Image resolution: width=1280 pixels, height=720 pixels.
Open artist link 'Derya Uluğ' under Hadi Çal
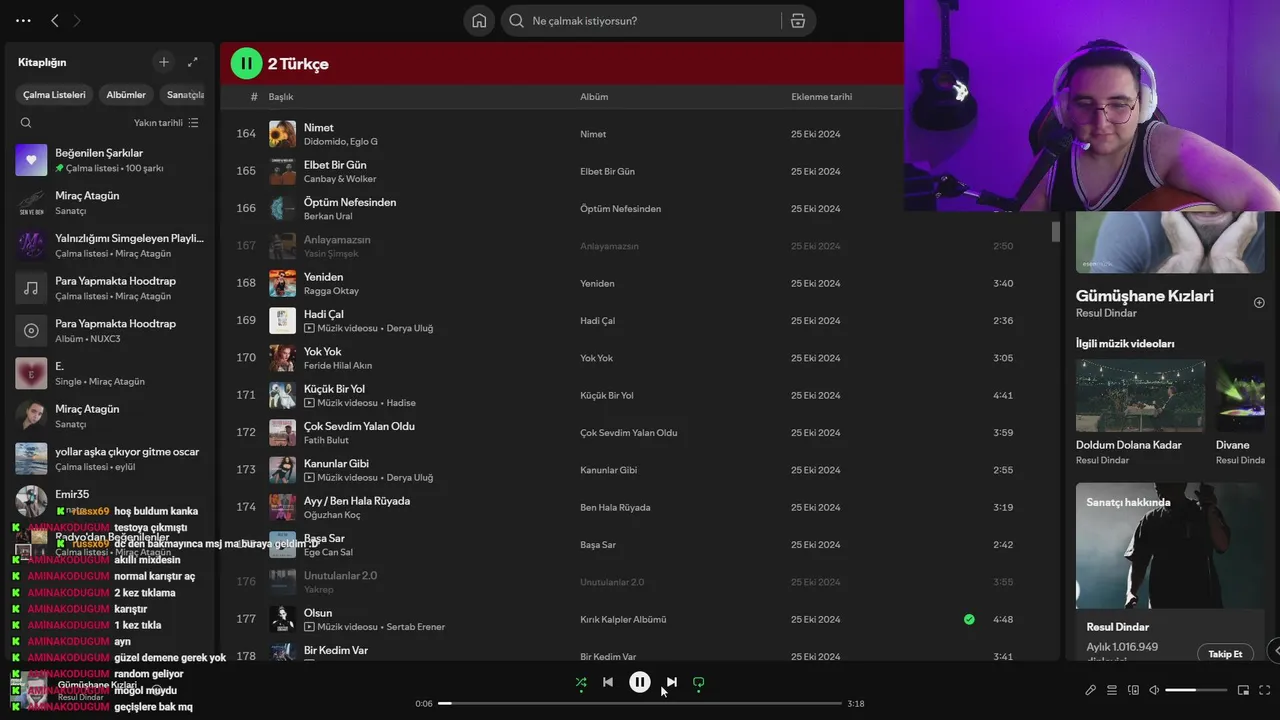409,328
